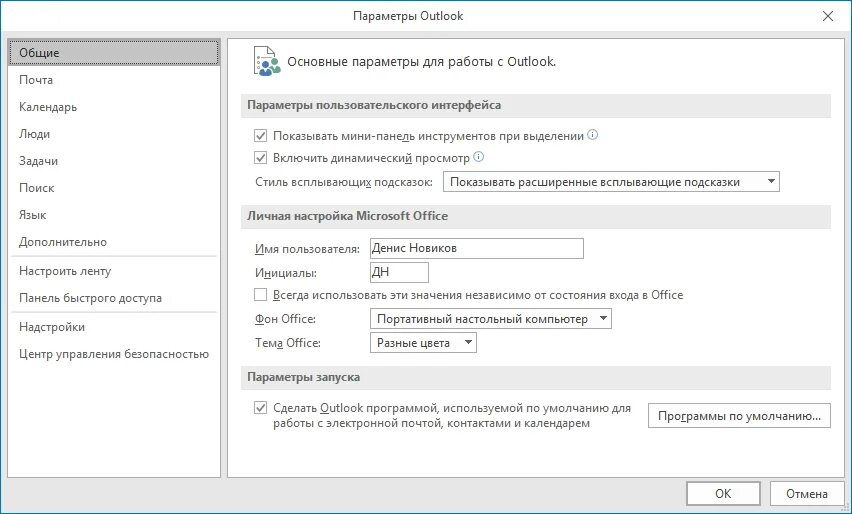
Task: Toggle 'Показывать мини-панель инструментов' checkbox
Action: [261, 135]
